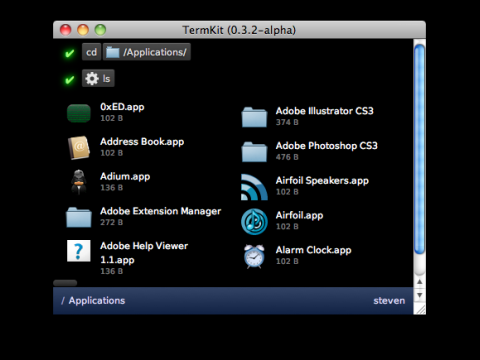The height and width of the screenshot is (360, 480).
Task: Click the 0xED.app green icon
Action: (79, 113)
